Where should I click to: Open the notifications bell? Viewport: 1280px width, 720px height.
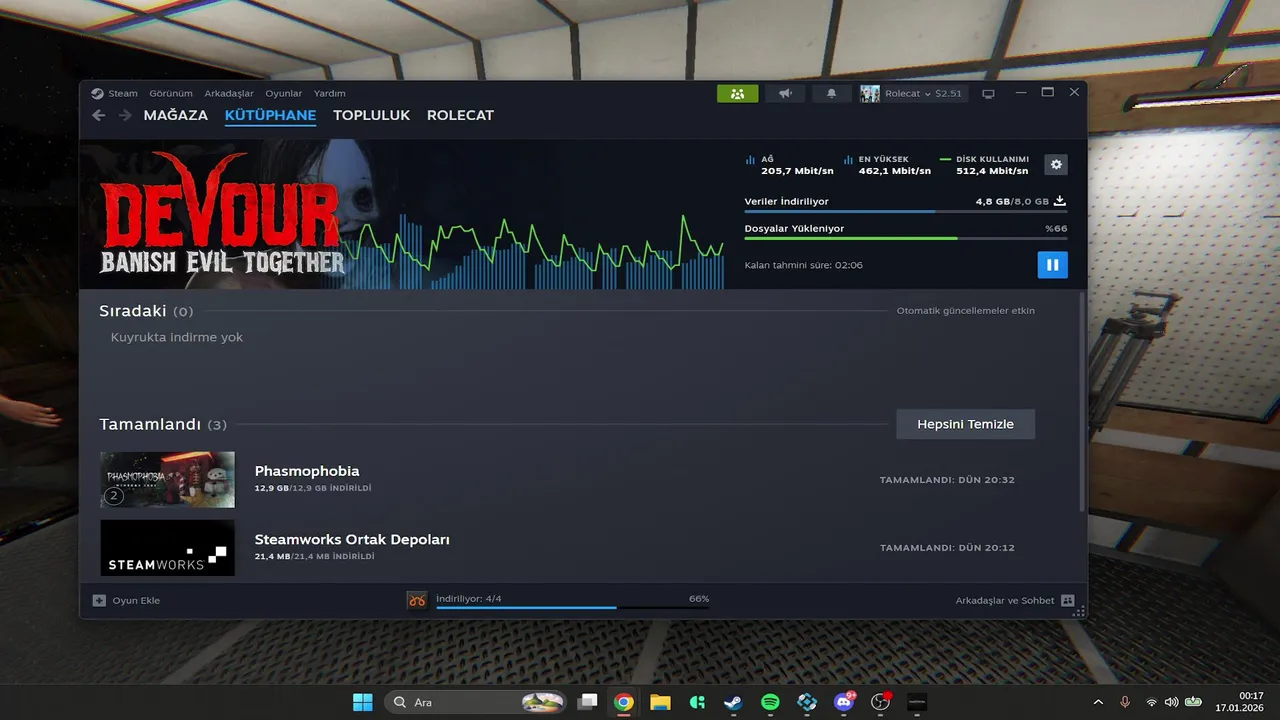pyautogui.click(x=831, y=93)
